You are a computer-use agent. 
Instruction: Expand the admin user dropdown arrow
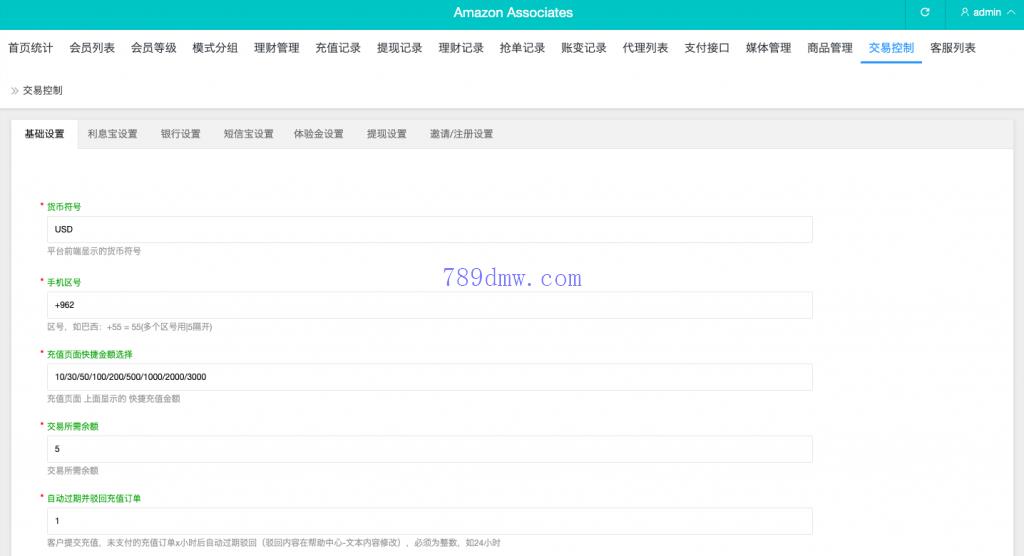coord(1011,13)
